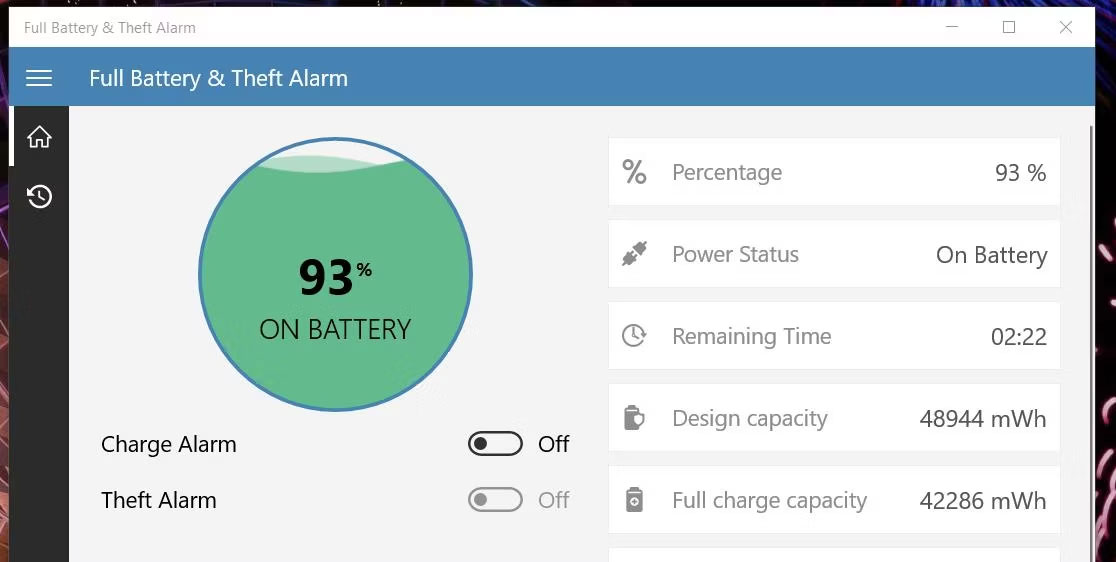Click the Design capacity battery icon

[634, 418]
